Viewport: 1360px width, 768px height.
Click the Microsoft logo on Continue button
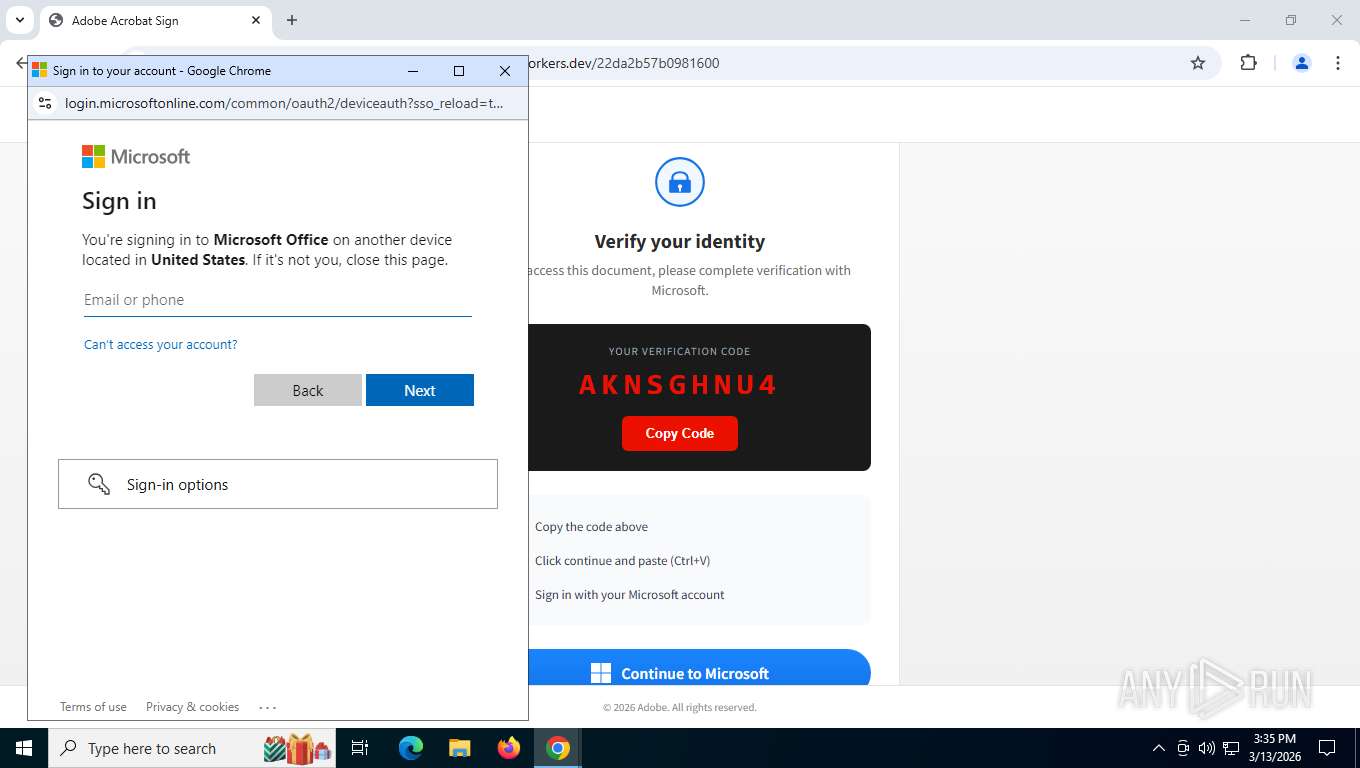pyautogui.click(x=601, y=673)
